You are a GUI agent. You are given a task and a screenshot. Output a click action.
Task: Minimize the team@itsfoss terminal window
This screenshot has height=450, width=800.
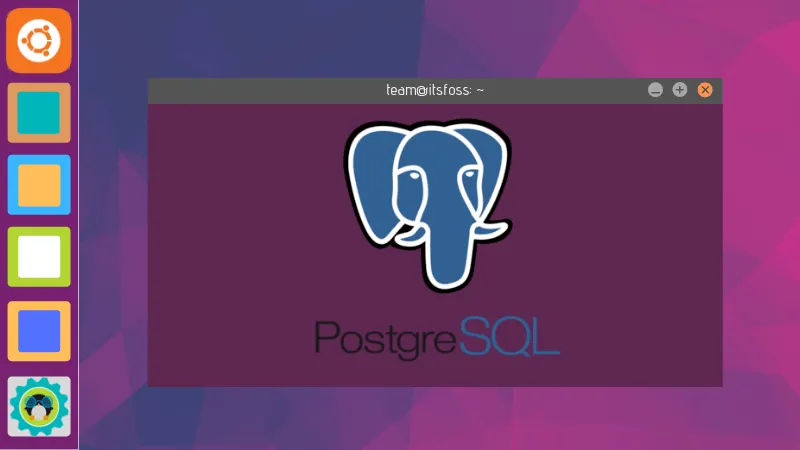click(x=655, y=90)
